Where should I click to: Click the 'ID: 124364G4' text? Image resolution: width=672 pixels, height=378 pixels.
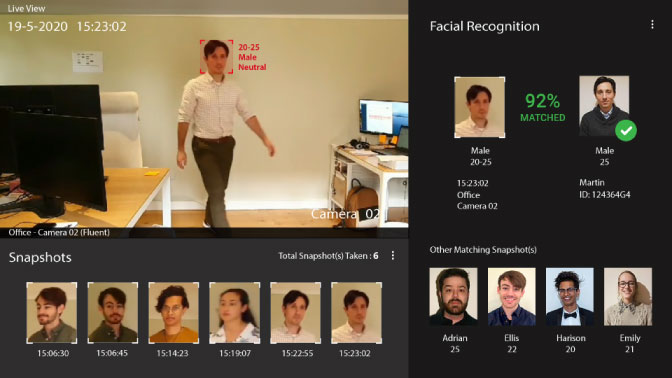pyautogui.click(x=605, y=195)
